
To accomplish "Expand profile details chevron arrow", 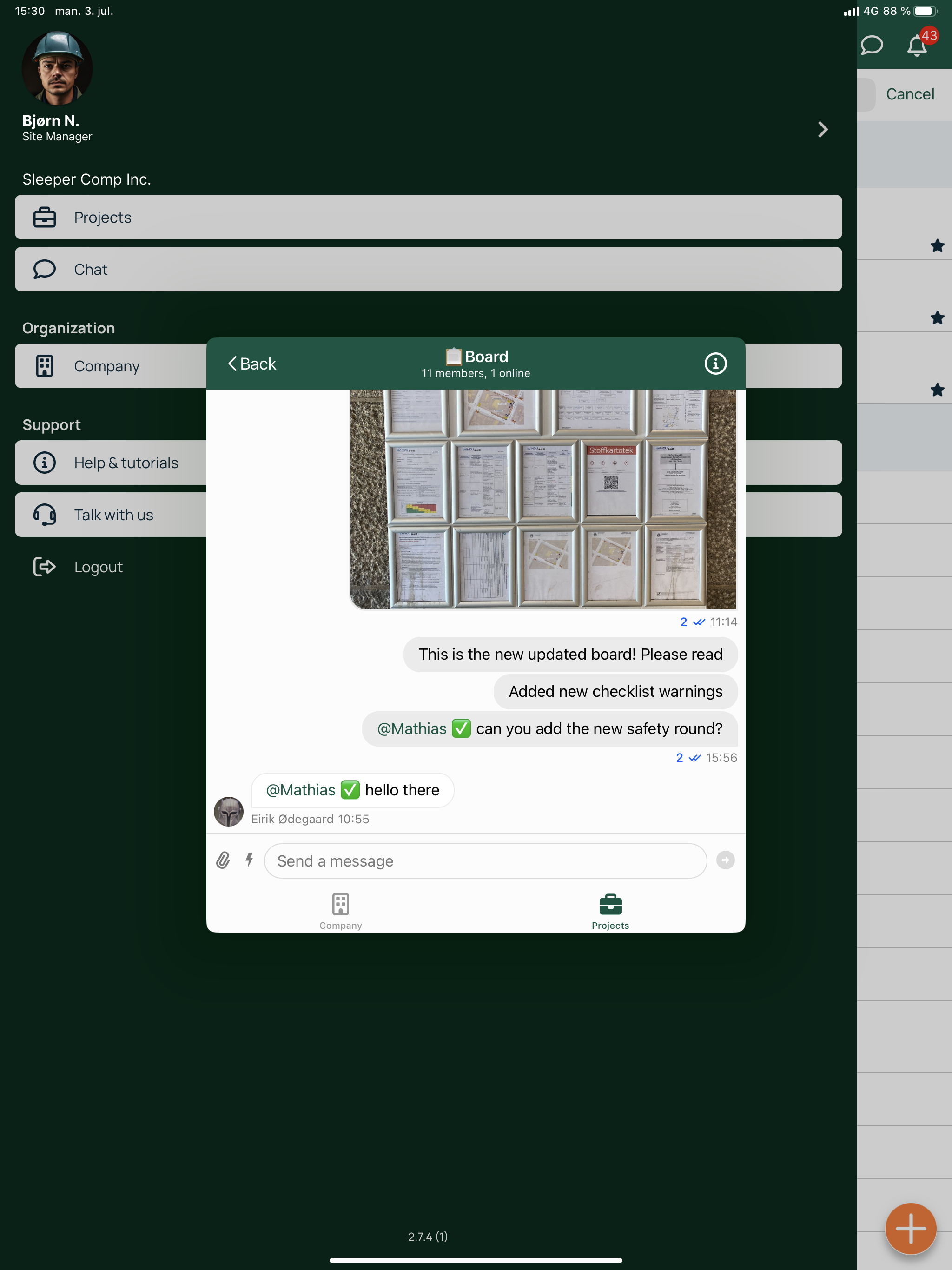I will (x=823, y=130).
